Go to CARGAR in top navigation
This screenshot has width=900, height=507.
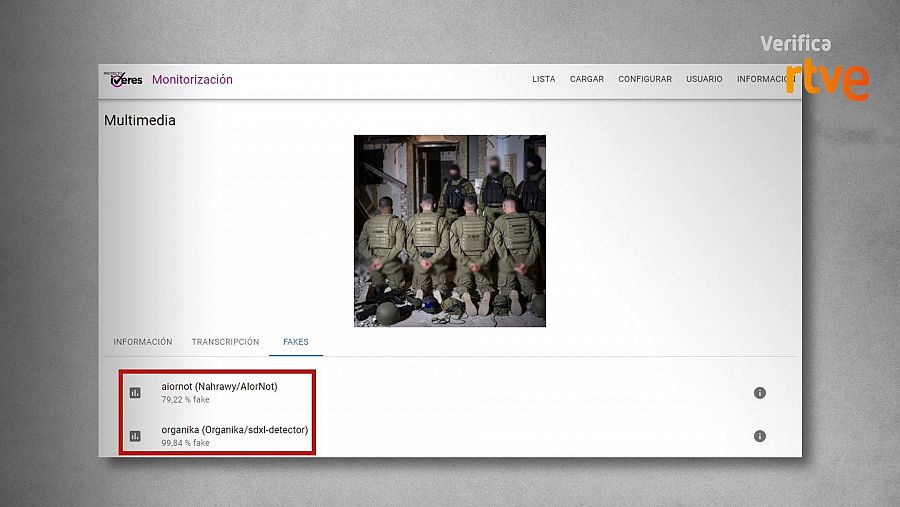[x=587, y=80]
